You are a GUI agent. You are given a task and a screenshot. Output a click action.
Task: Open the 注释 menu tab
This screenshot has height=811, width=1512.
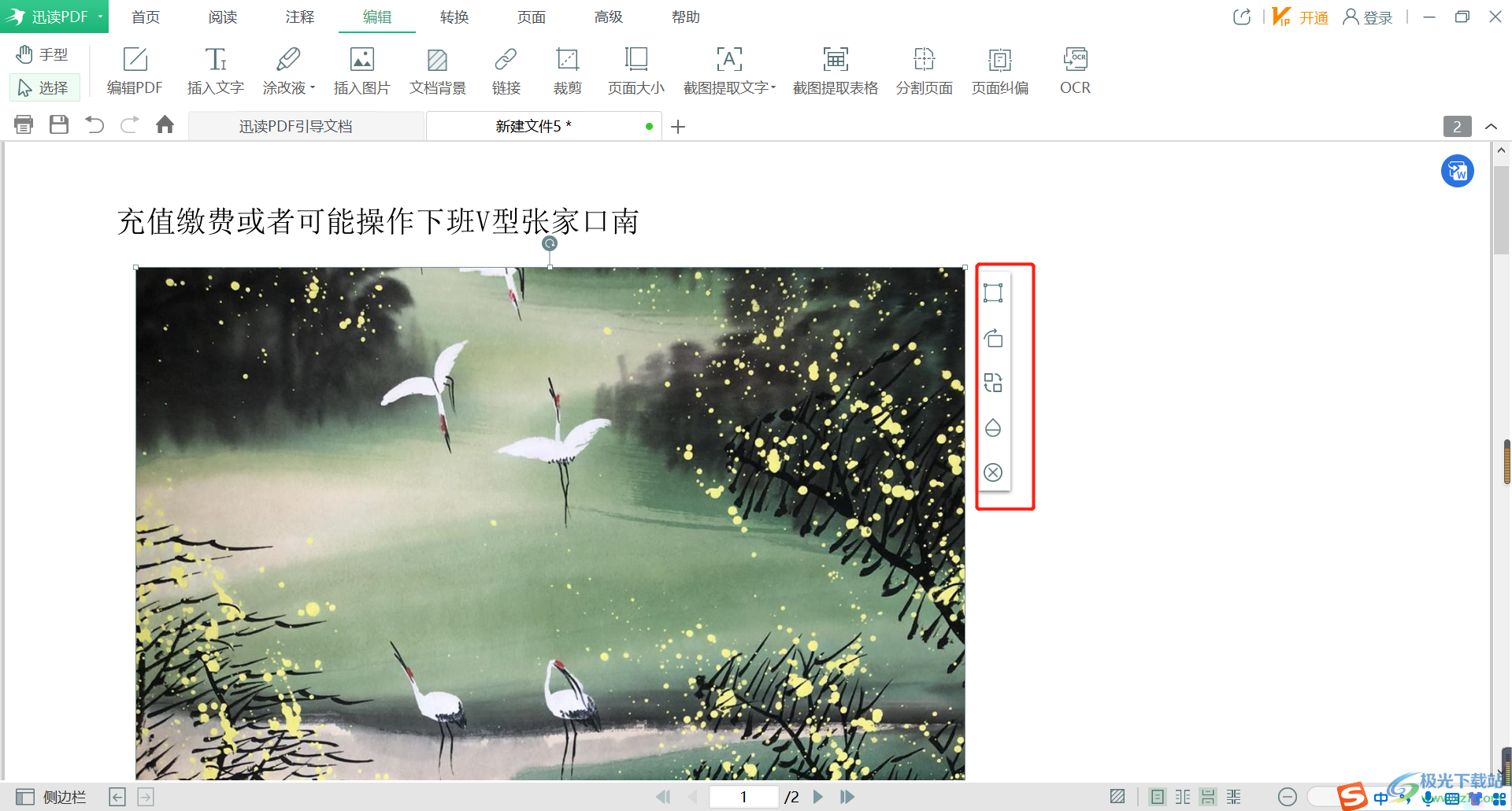[x=300, y=17]
